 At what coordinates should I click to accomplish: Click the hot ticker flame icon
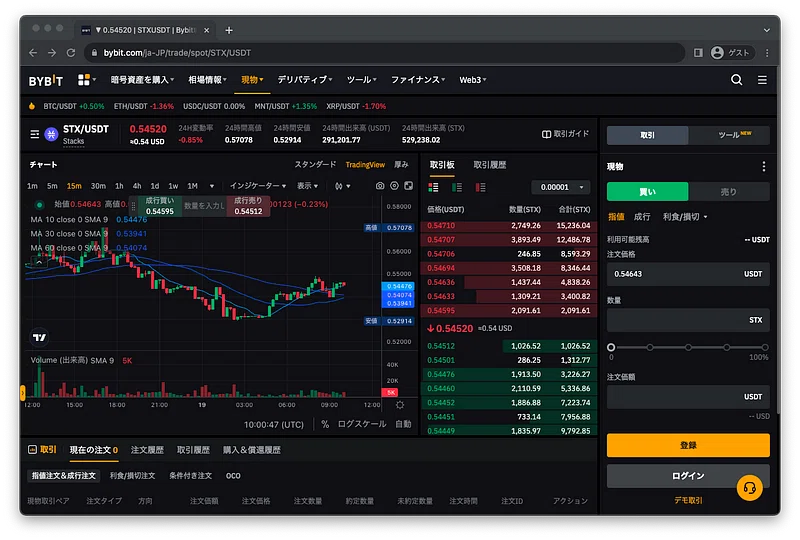click(32, 106)
